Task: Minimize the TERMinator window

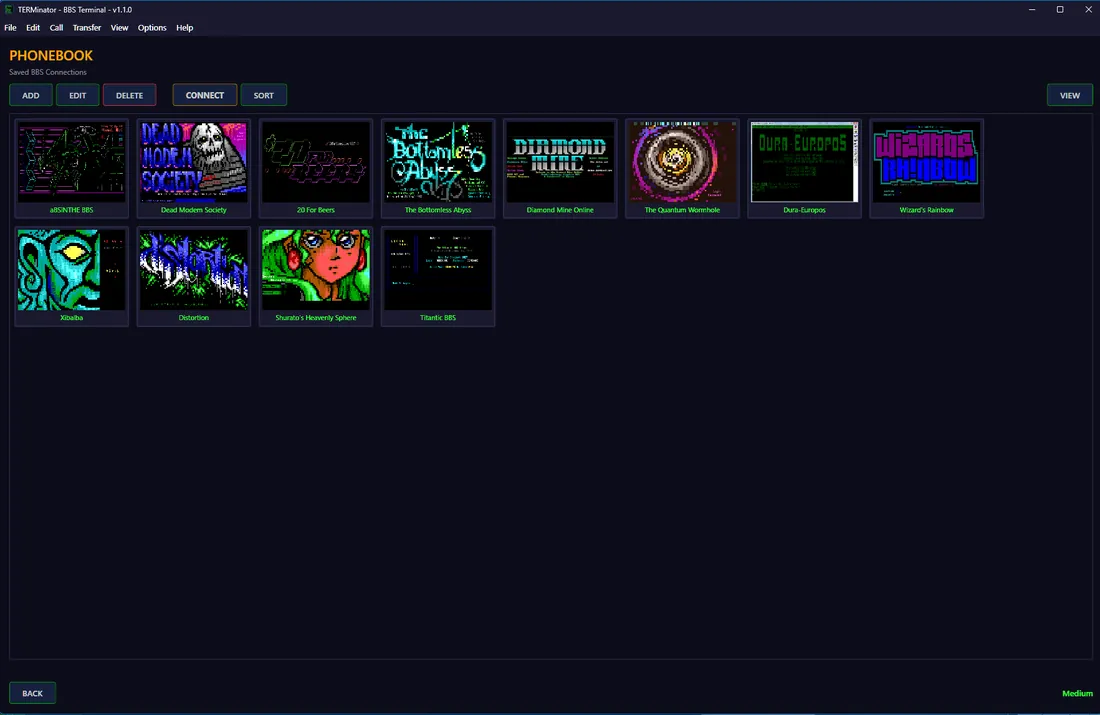Action: (1032, 10)
